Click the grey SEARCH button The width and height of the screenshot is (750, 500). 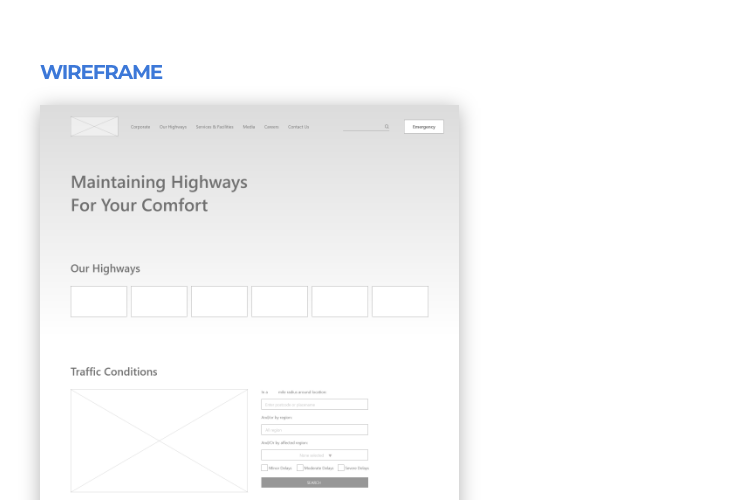point(314,482)
